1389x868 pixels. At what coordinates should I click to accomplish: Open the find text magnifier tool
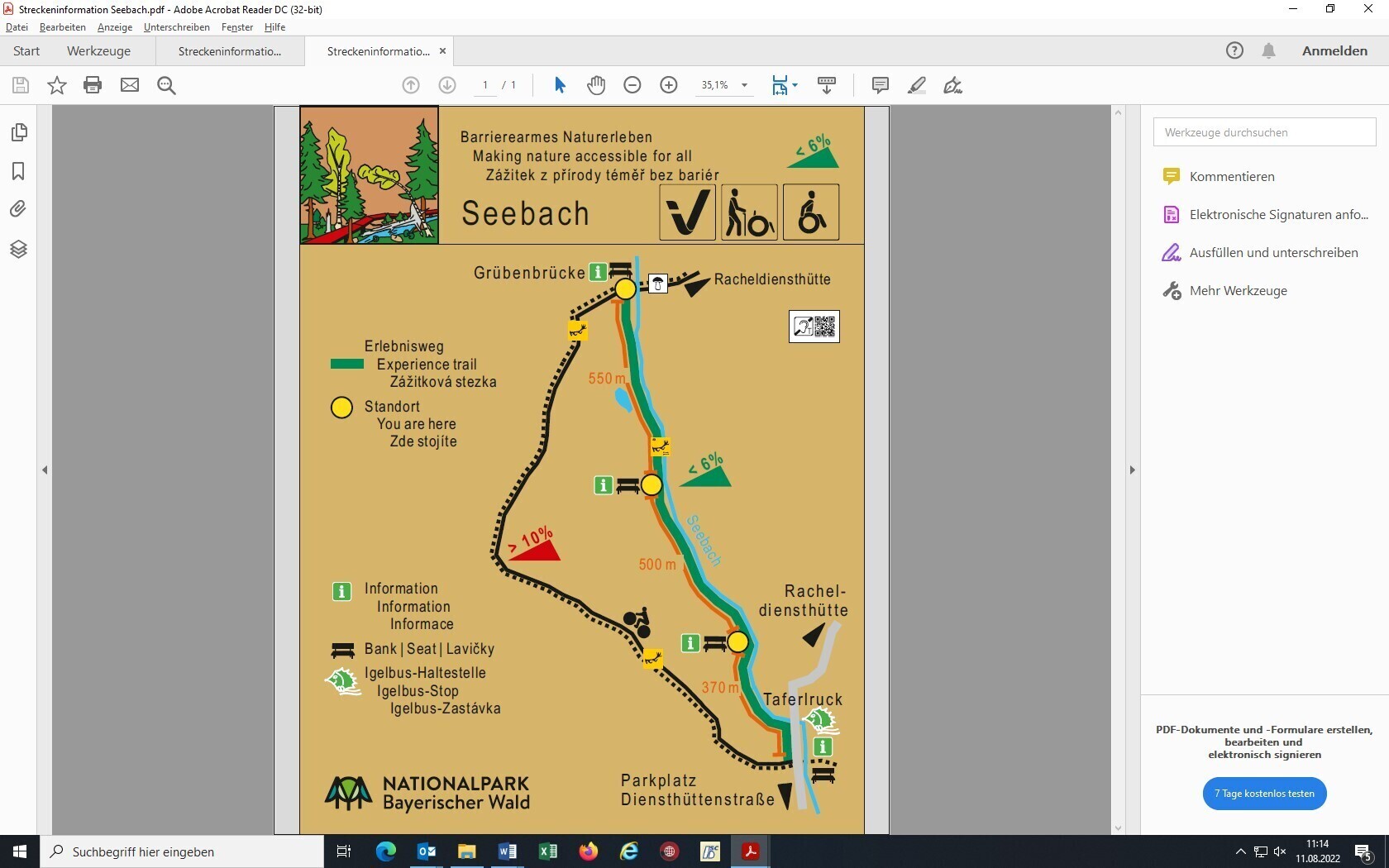point(166,85)
